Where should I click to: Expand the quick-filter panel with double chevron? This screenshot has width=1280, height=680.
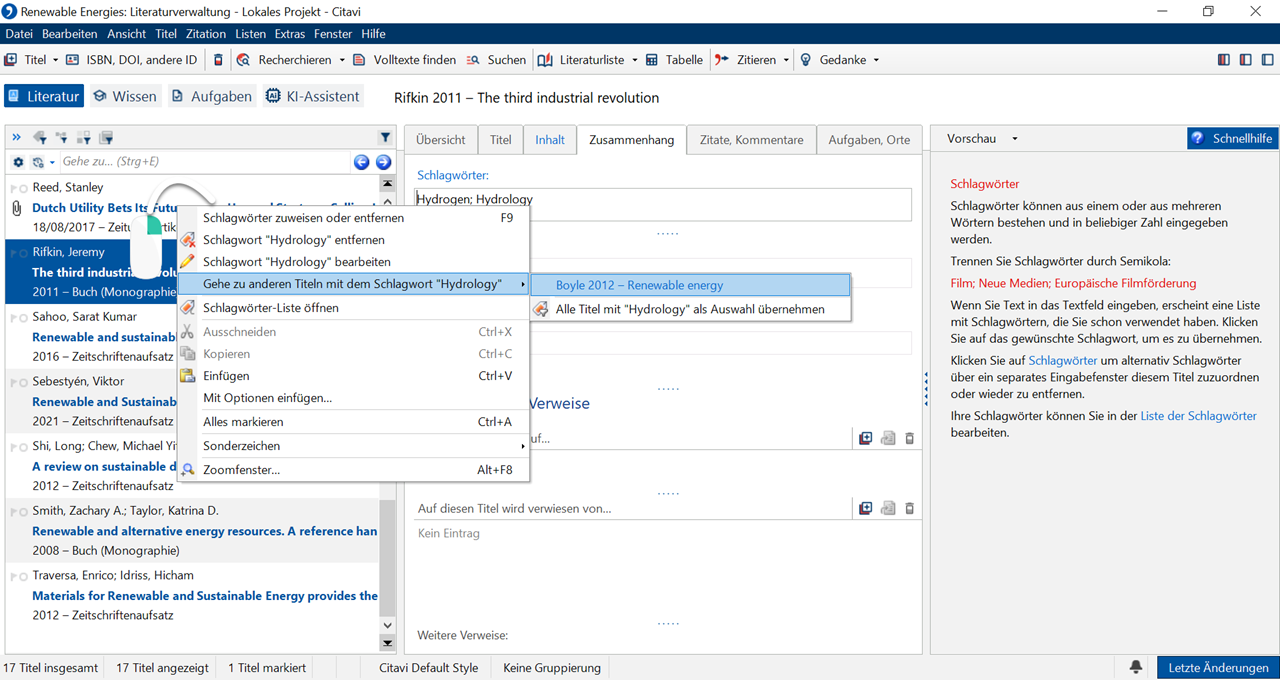[16, 138]
